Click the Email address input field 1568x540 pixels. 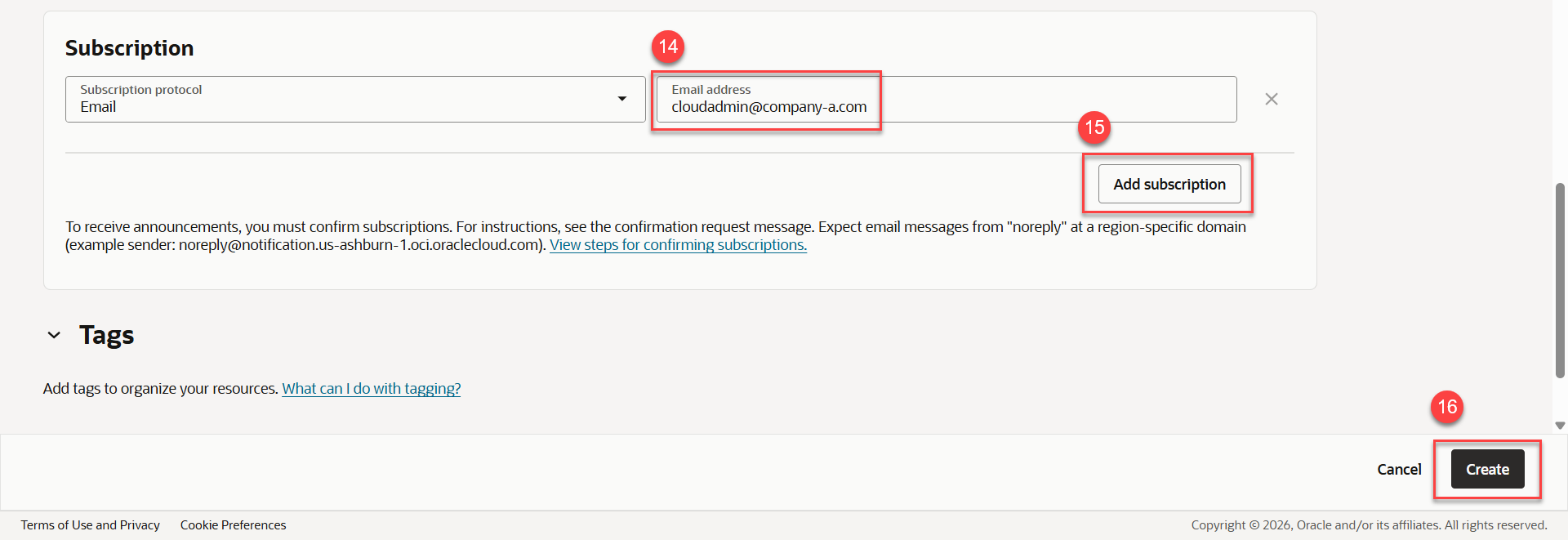(947, 99)
